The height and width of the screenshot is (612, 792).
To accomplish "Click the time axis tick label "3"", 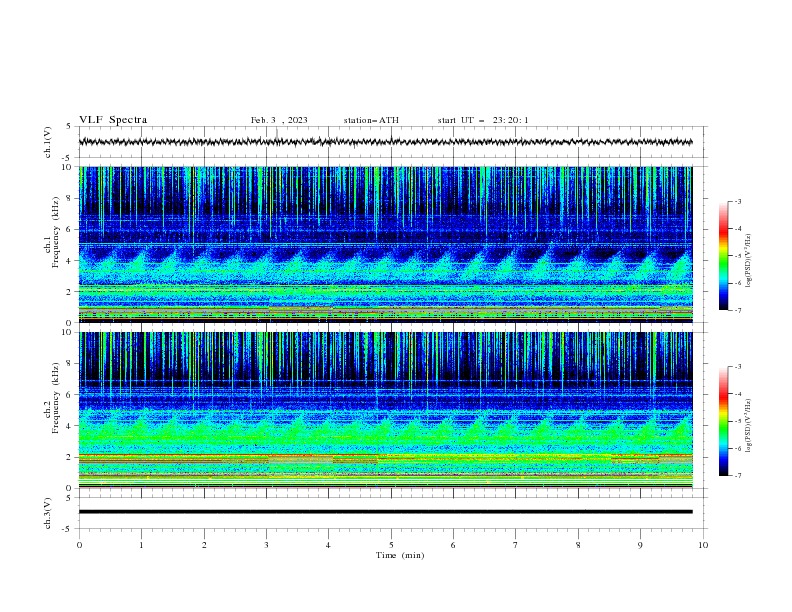I will point(266,545).
